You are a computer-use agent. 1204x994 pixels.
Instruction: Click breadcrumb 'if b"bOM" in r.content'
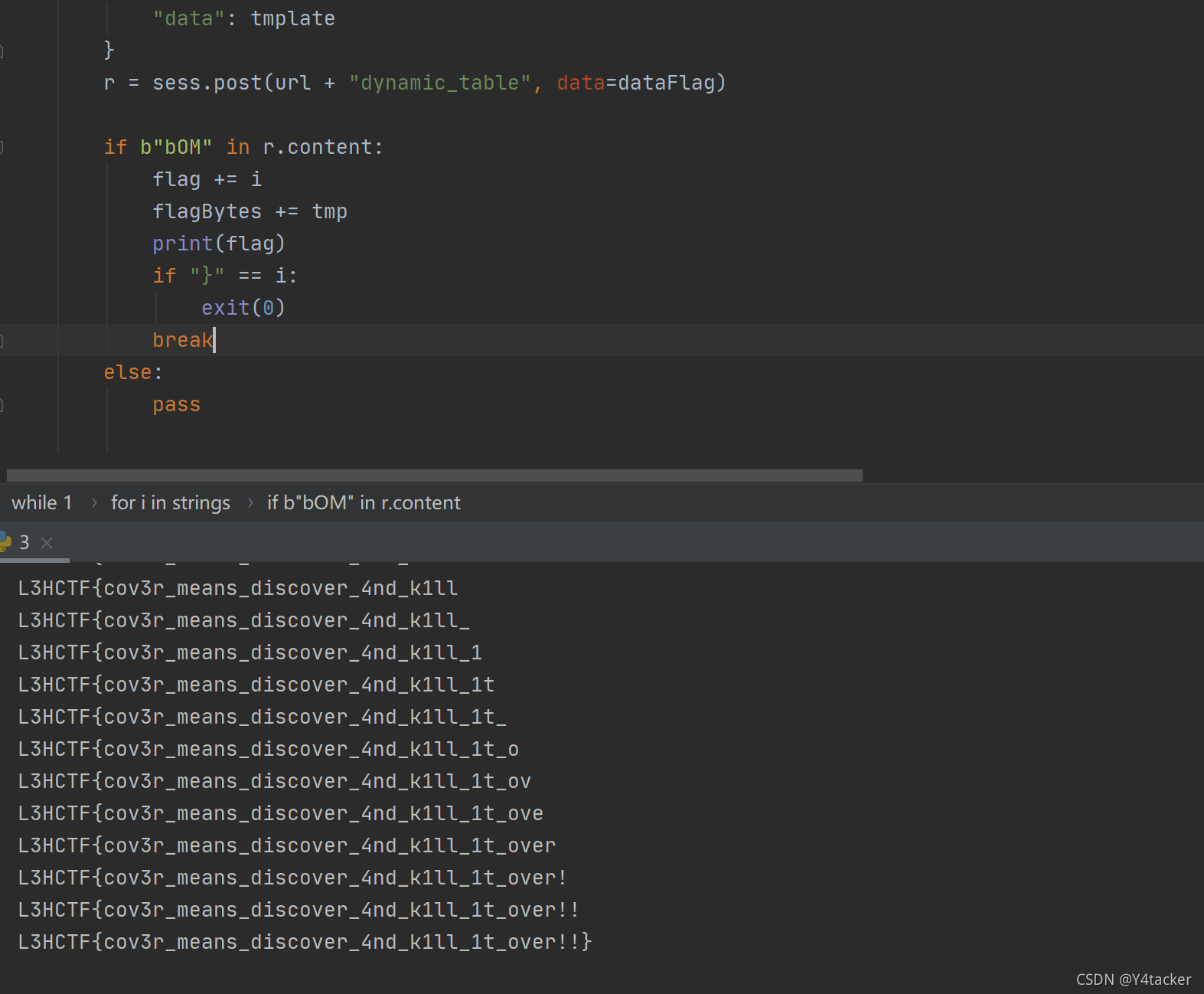tap(364, 503)
